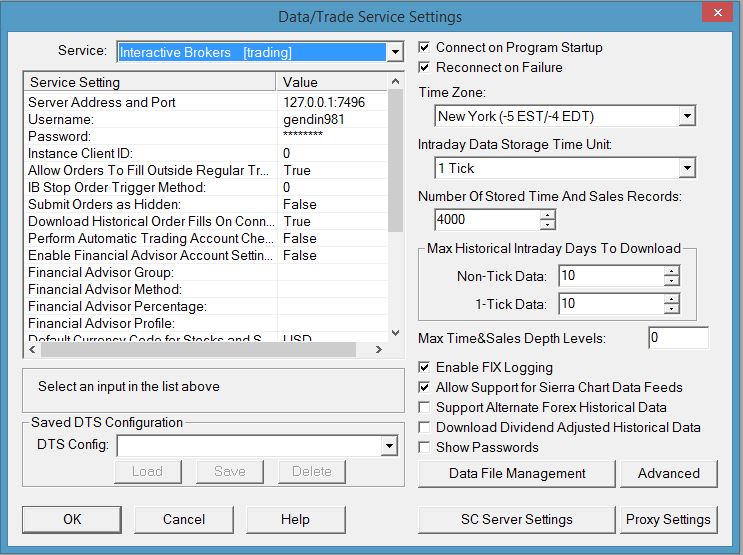Open SC Server Settings
This screenshot has height=555, width=743.
click(517, 519)
